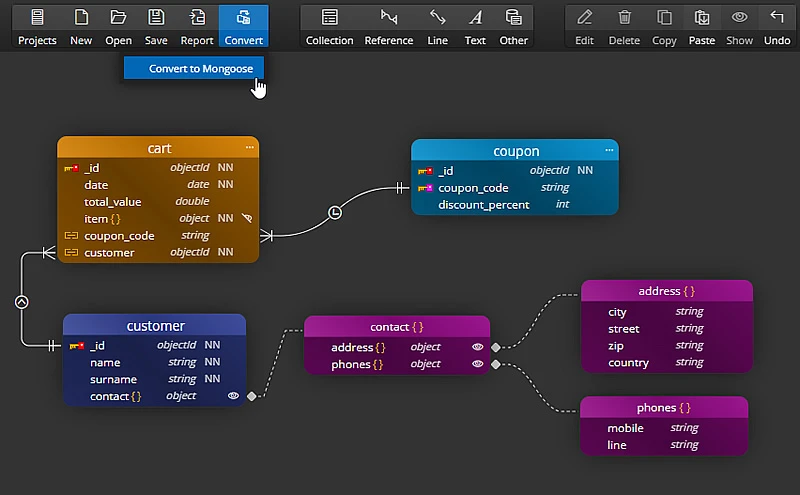The height and width of the screenshot is (495, 800).
Task: Toggle visibility of customer contact field
Action: 233,395
